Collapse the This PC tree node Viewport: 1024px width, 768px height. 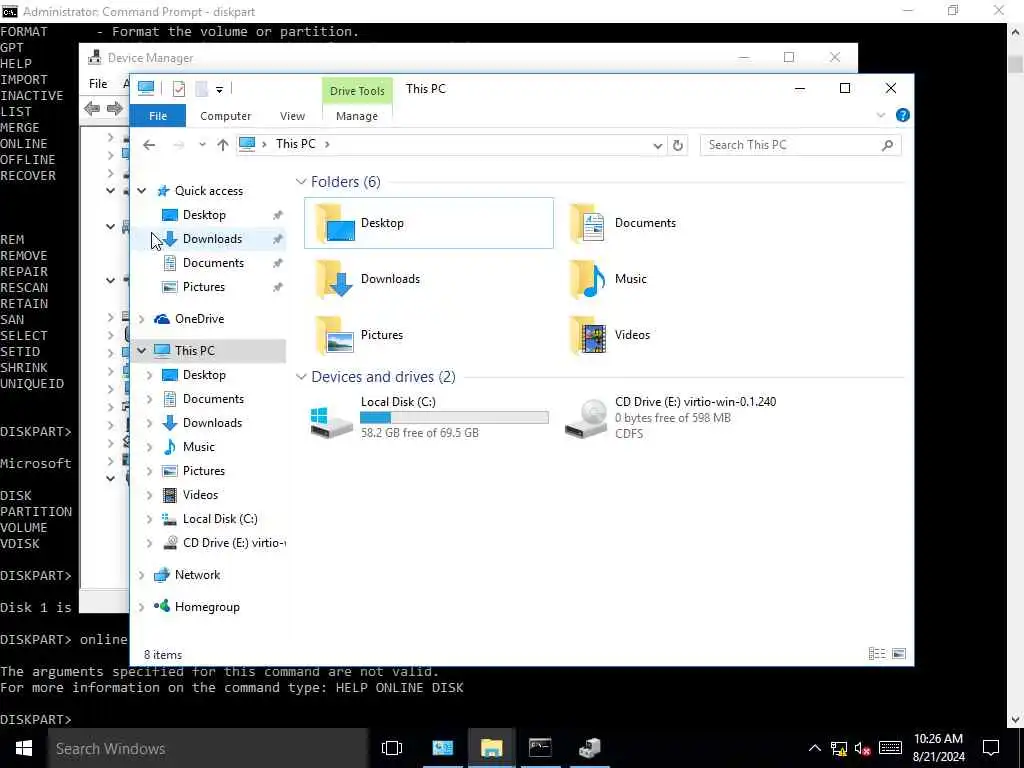tap(142, 351)
